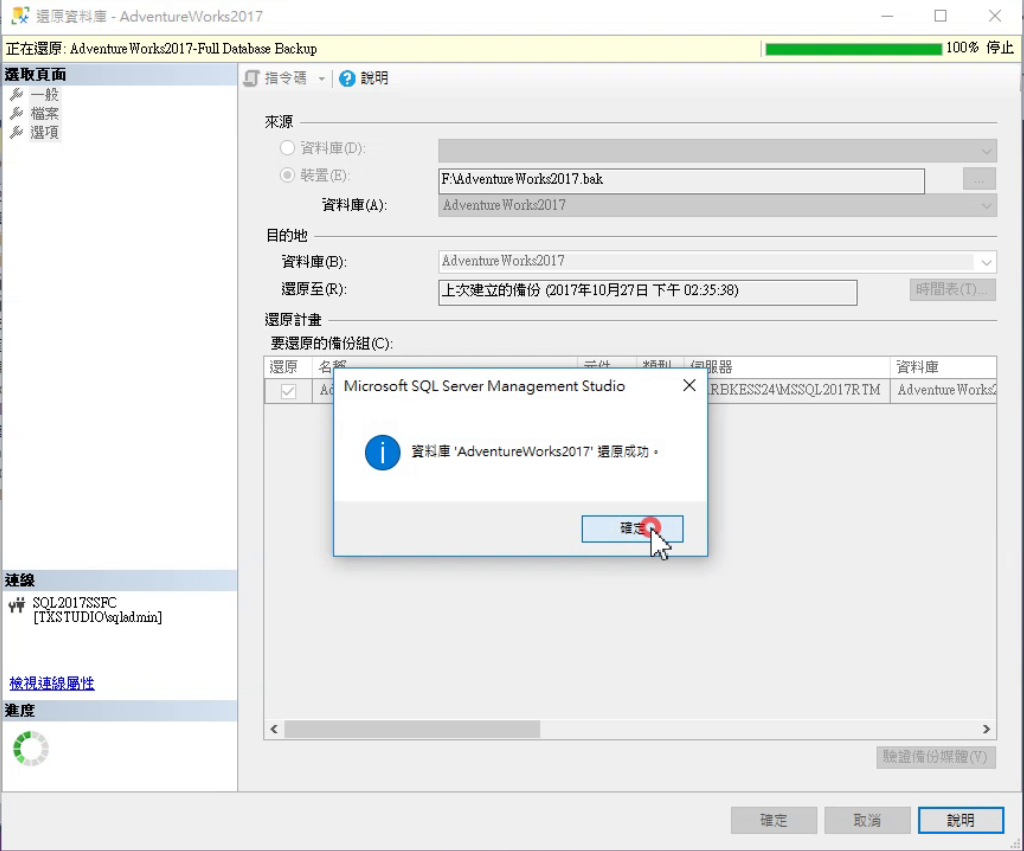Minimize the restore database window
This screenshot has height=851, width=1024.
click(x=887, y=16)
